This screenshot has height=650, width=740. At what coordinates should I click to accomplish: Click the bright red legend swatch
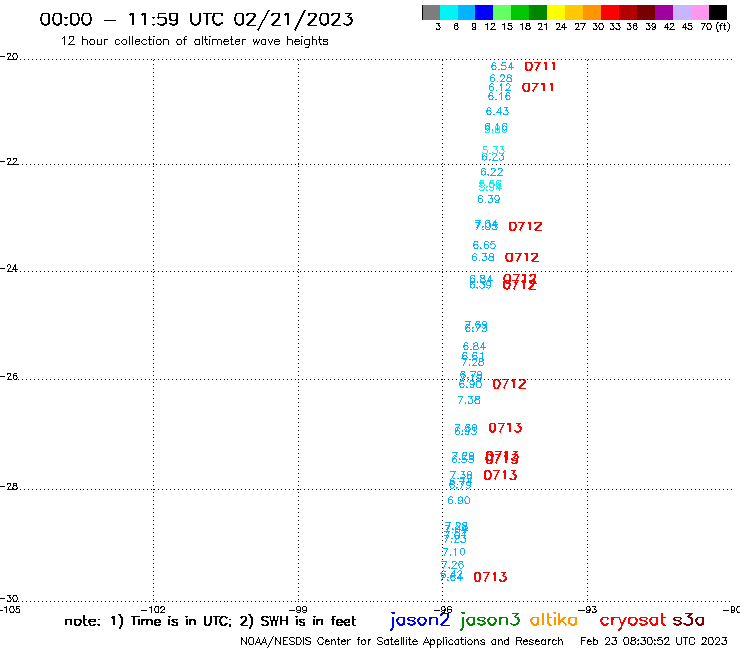610,12
